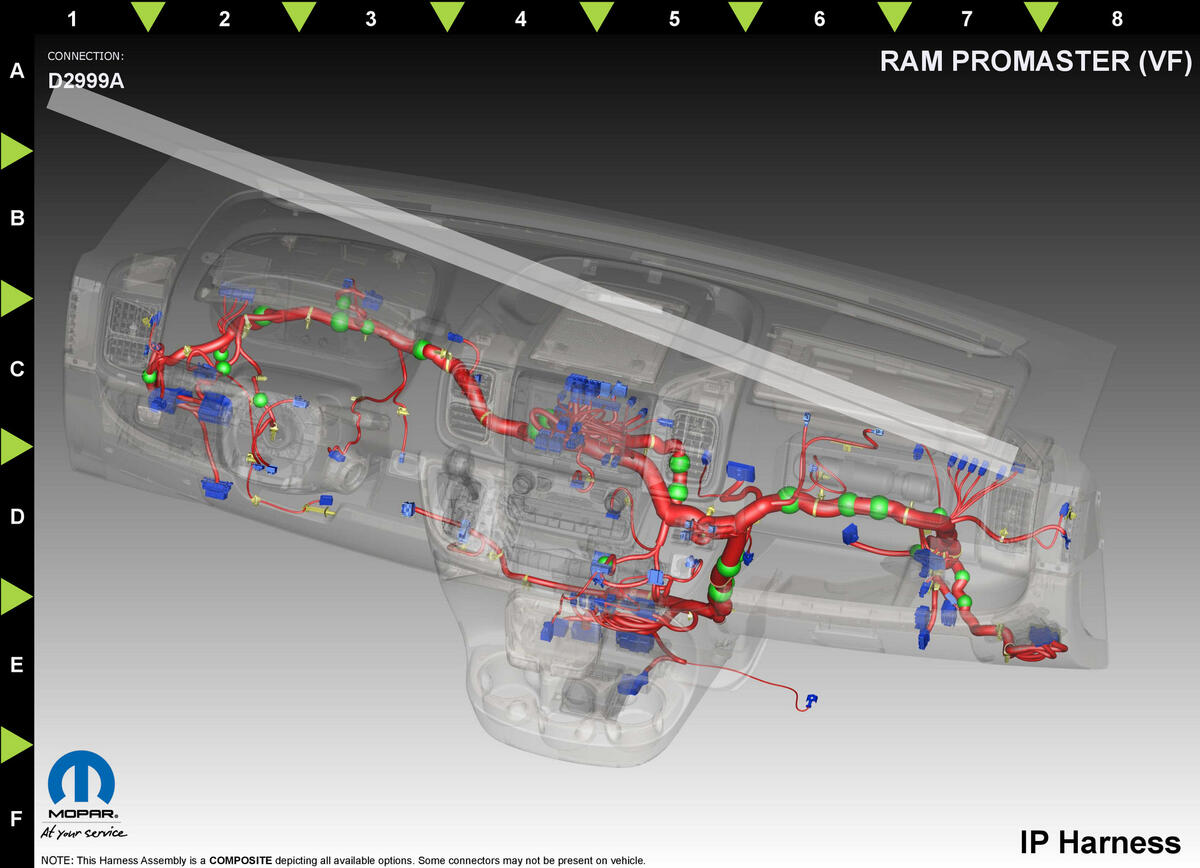Select the D2999A connection label

(86, 81)
